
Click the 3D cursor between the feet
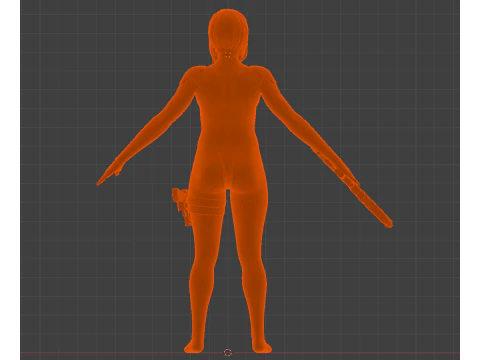point(228,352)
